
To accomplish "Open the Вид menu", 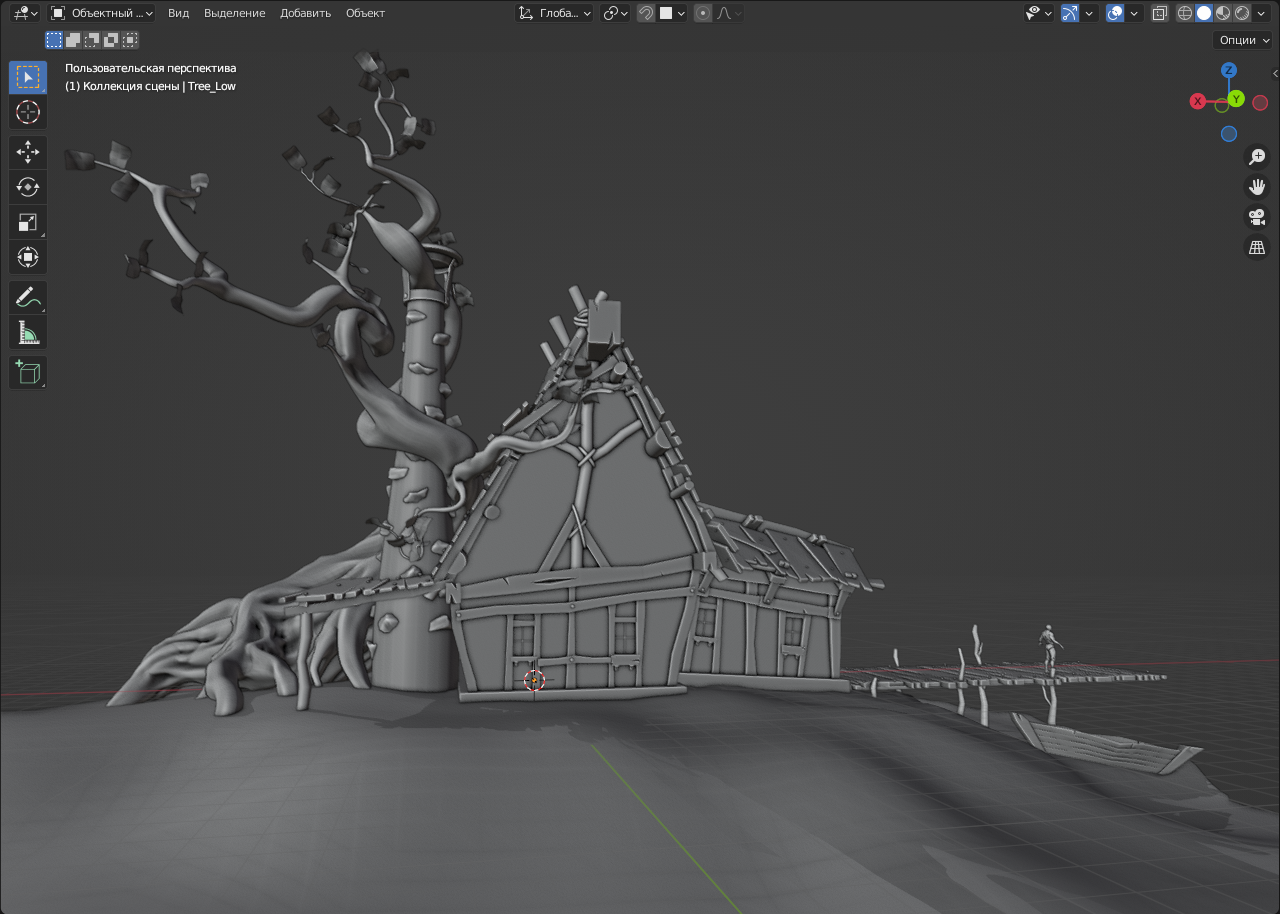I will [x=178, y=13].
